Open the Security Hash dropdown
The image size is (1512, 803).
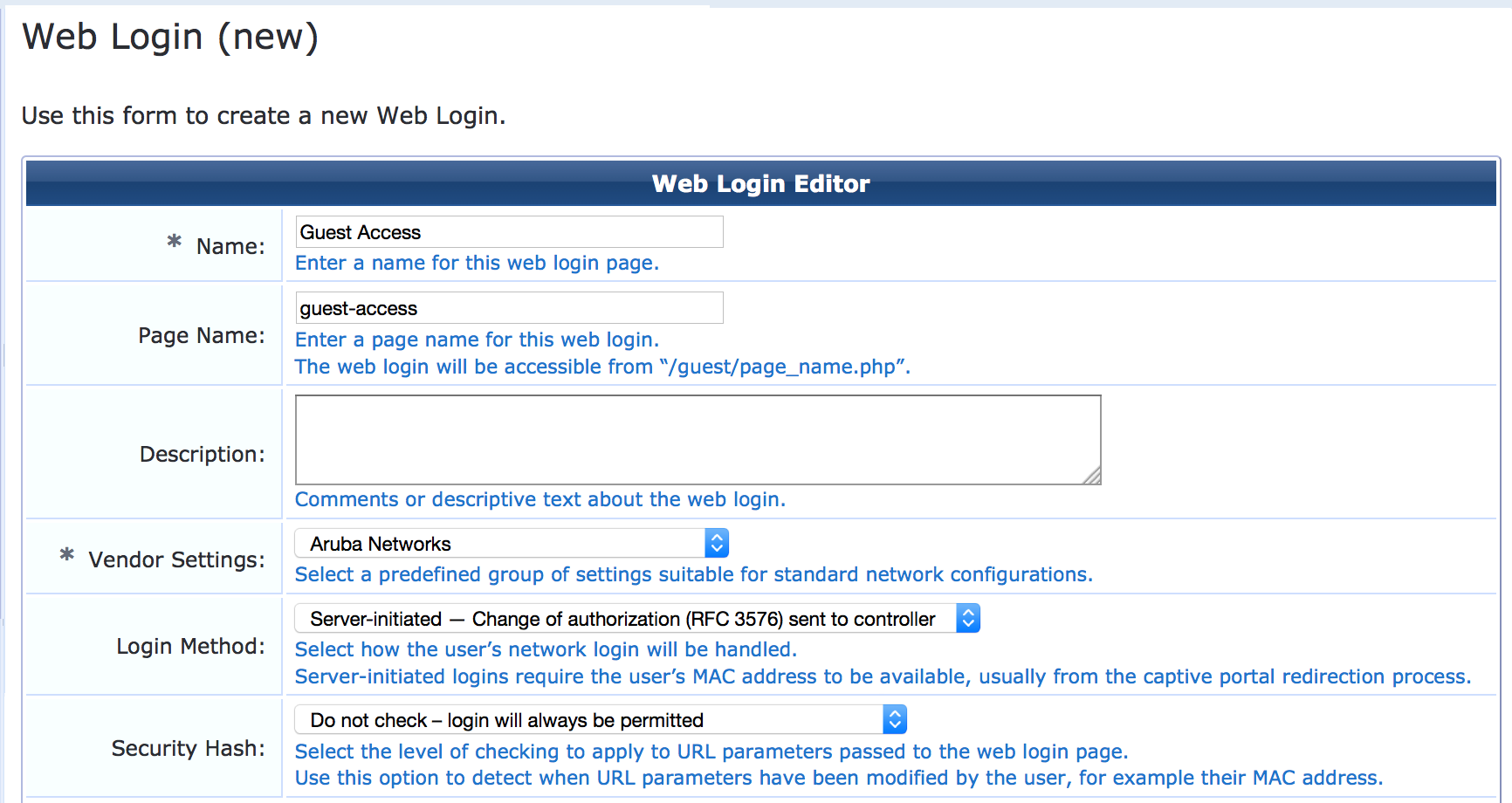(601, 720)
